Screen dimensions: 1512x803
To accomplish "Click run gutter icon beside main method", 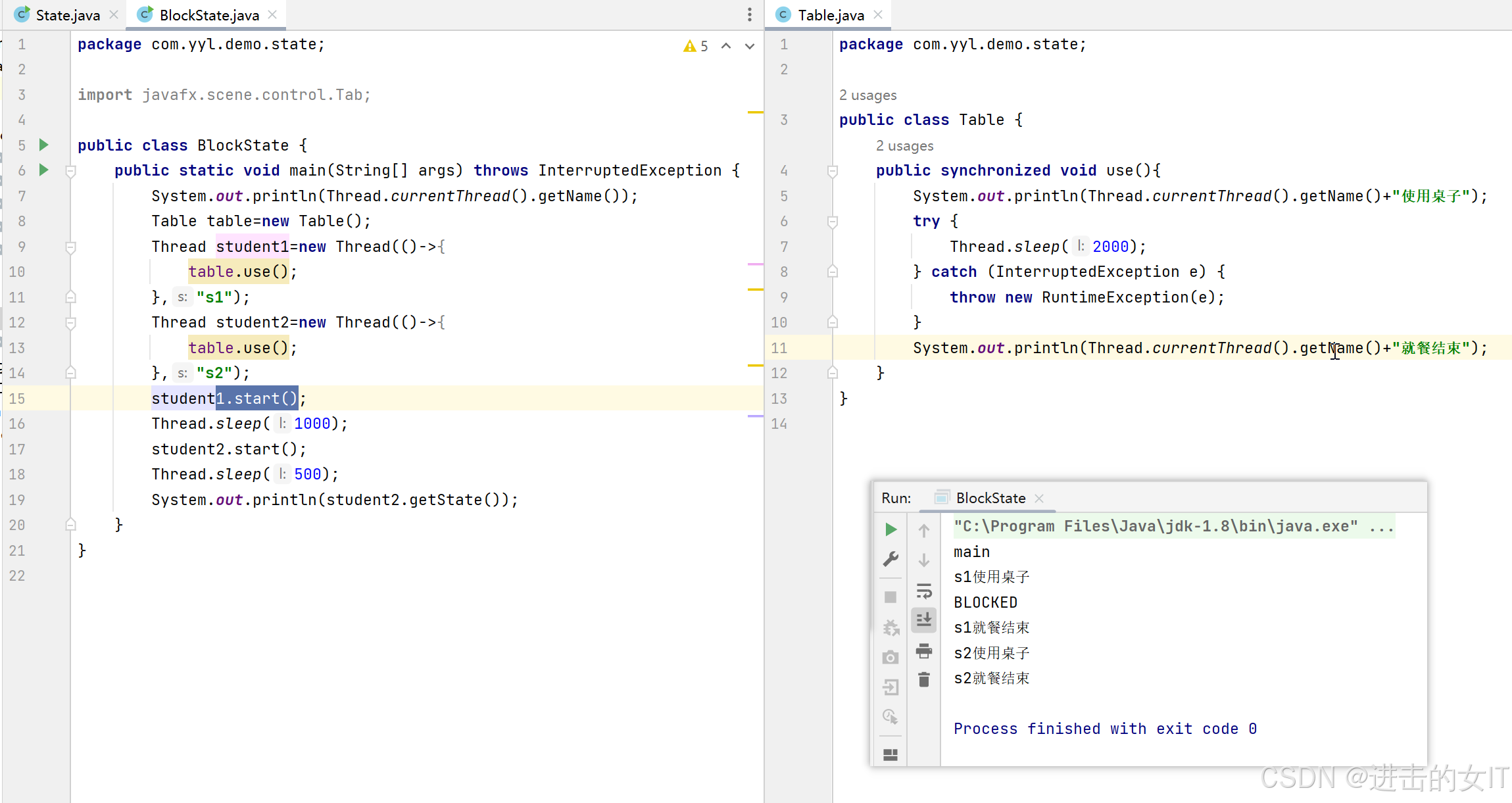I will click(43, 170).
